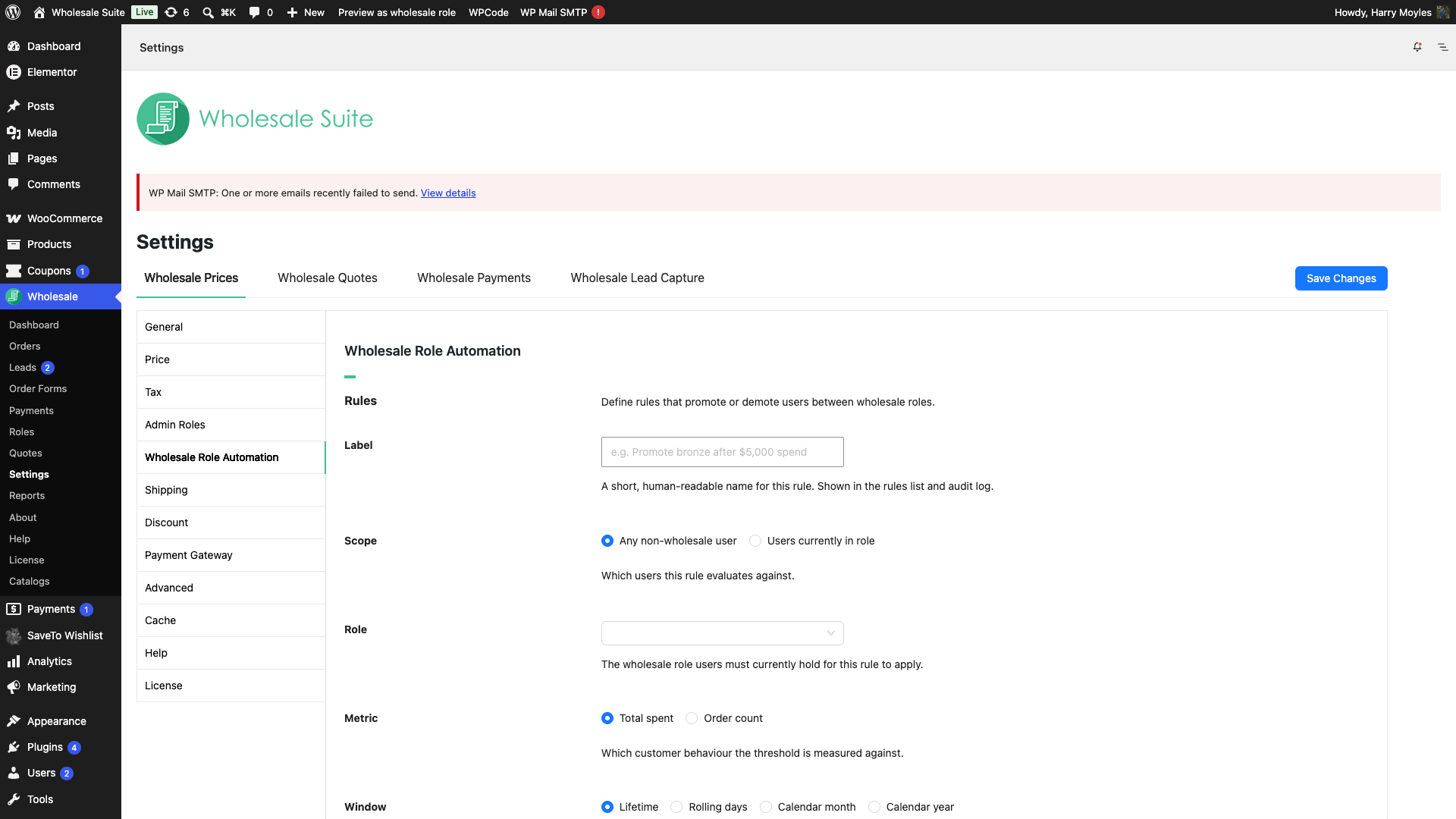Click the Payments dollar icon in sidebar
1456x819 pixels.
(14, 609)
